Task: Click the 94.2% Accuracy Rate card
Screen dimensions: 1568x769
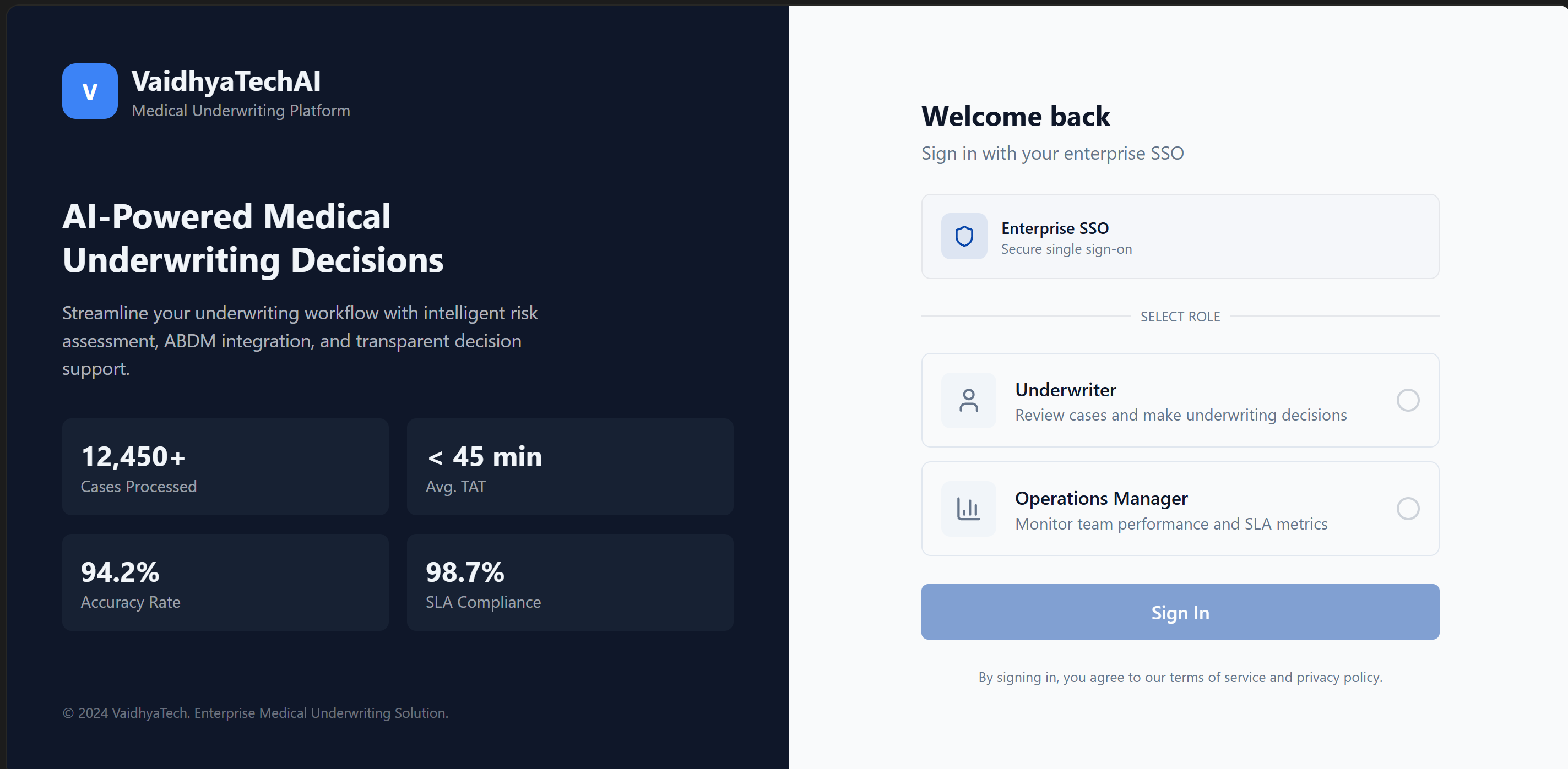Action: click(x=225, y=582)
